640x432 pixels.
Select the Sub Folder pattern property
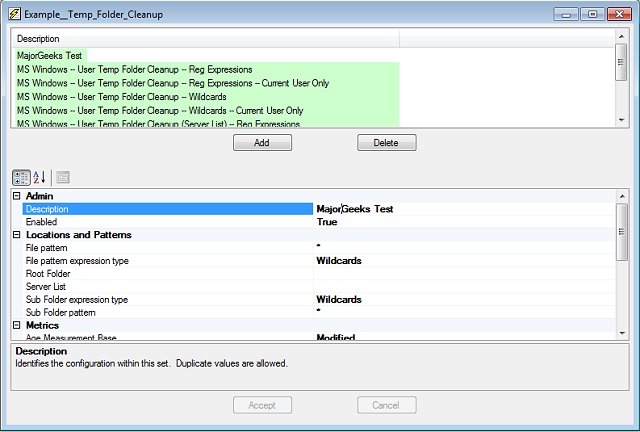coord(168,312)
